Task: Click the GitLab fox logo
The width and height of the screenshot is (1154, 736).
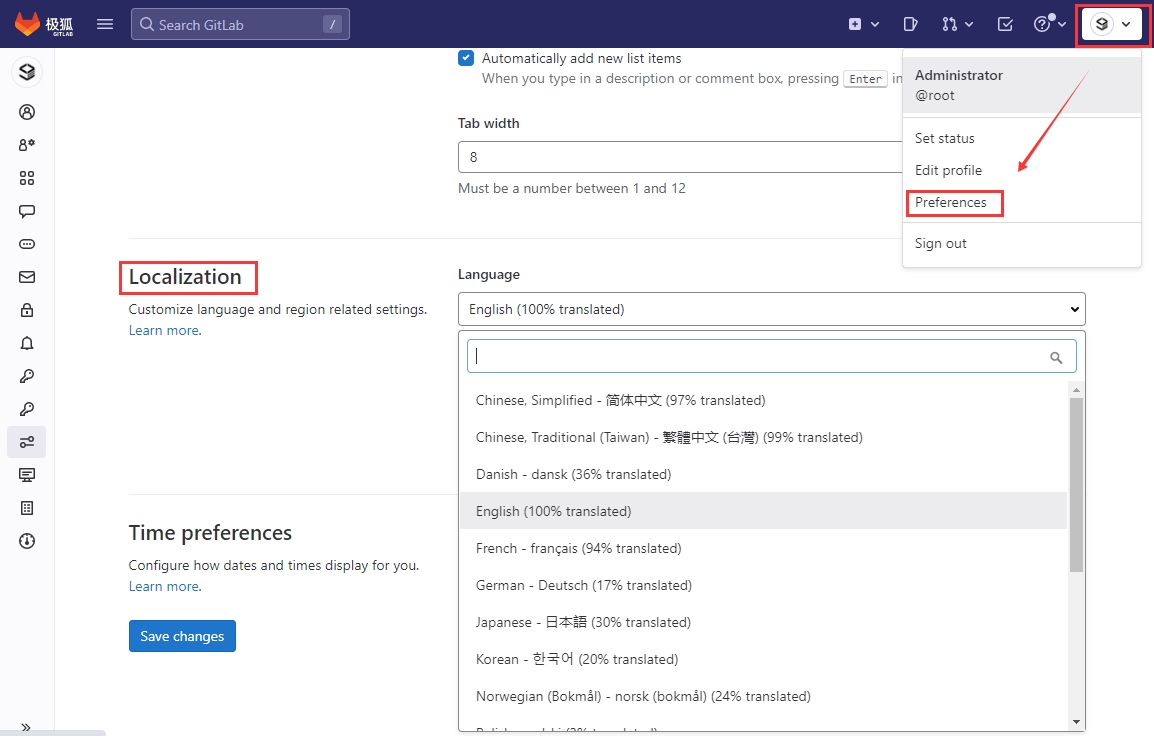Action: click(x=28, y=24)
